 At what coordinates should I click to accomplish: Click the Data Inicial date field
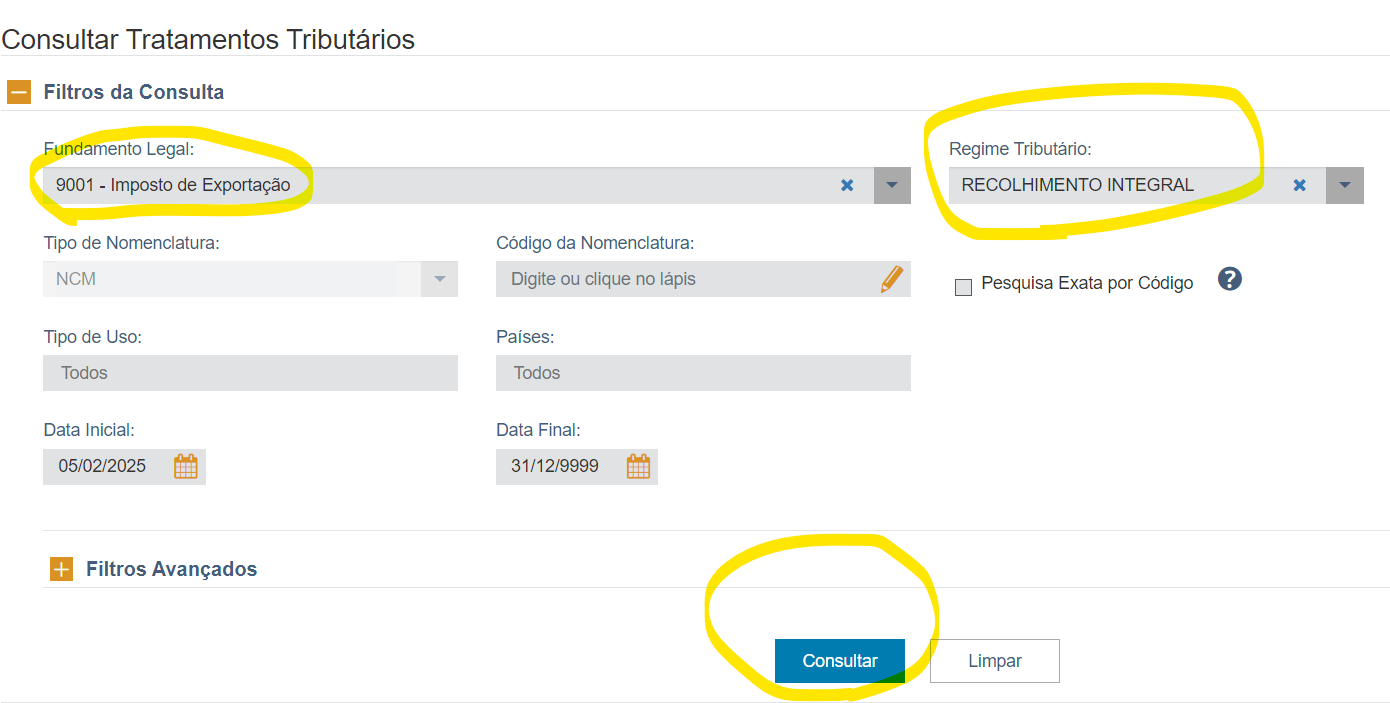[x=104, y=466]
